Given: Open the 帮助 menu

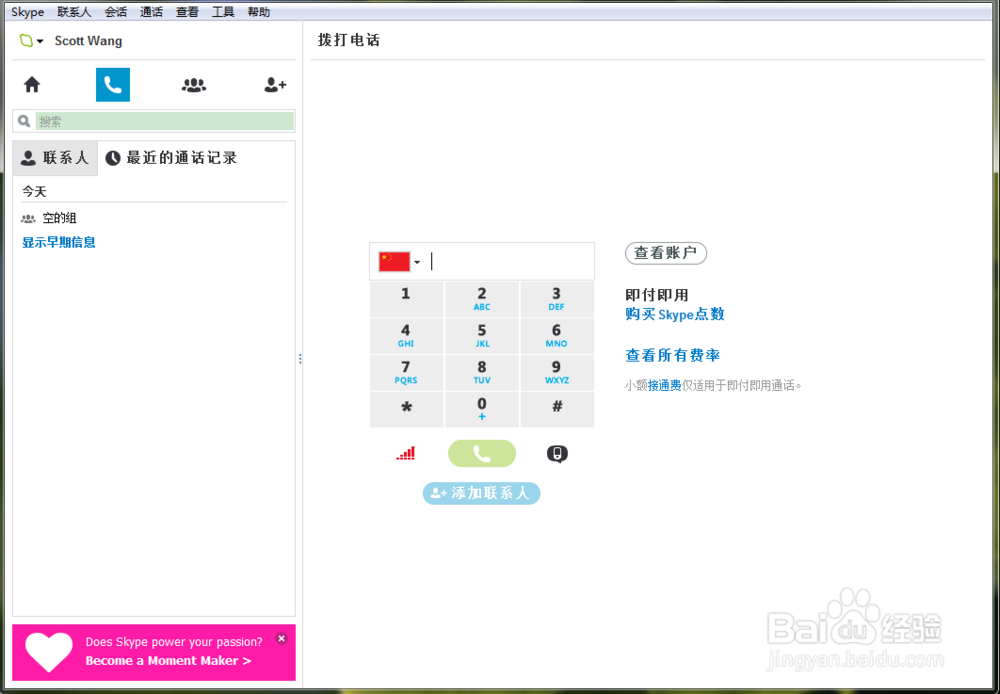Looking at the screenshot, I should (259, 12).
